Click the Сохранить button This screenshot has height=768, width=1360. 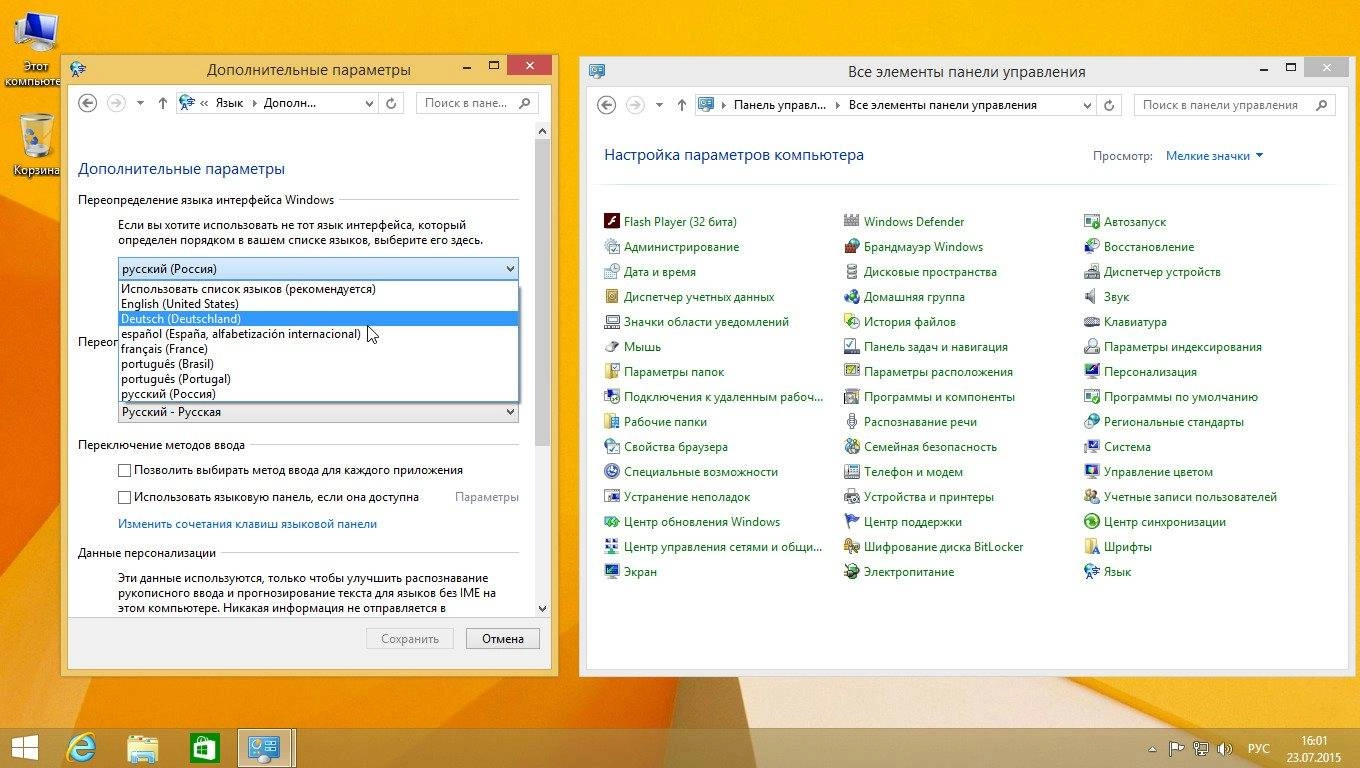click(x=410, y=639)
